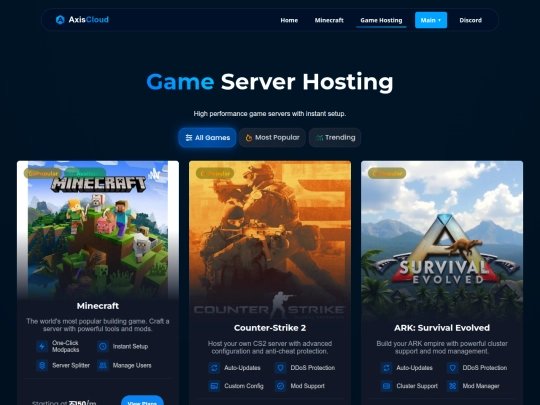
Task: Click the Server Splitter label
Action: (x=71, y=365)
